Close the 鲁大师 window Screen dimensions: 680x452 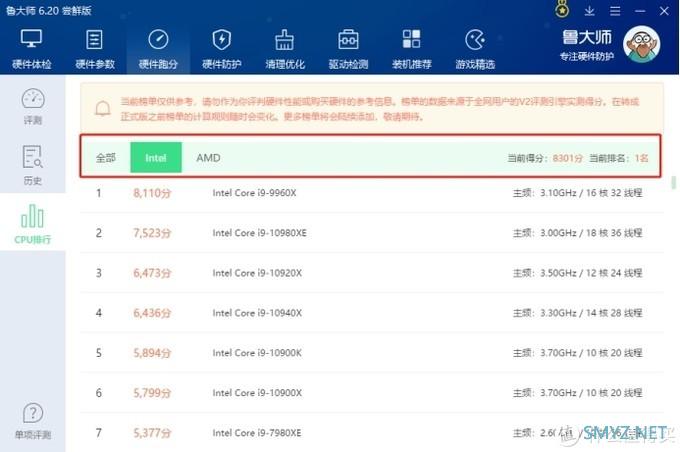(664, 11)
